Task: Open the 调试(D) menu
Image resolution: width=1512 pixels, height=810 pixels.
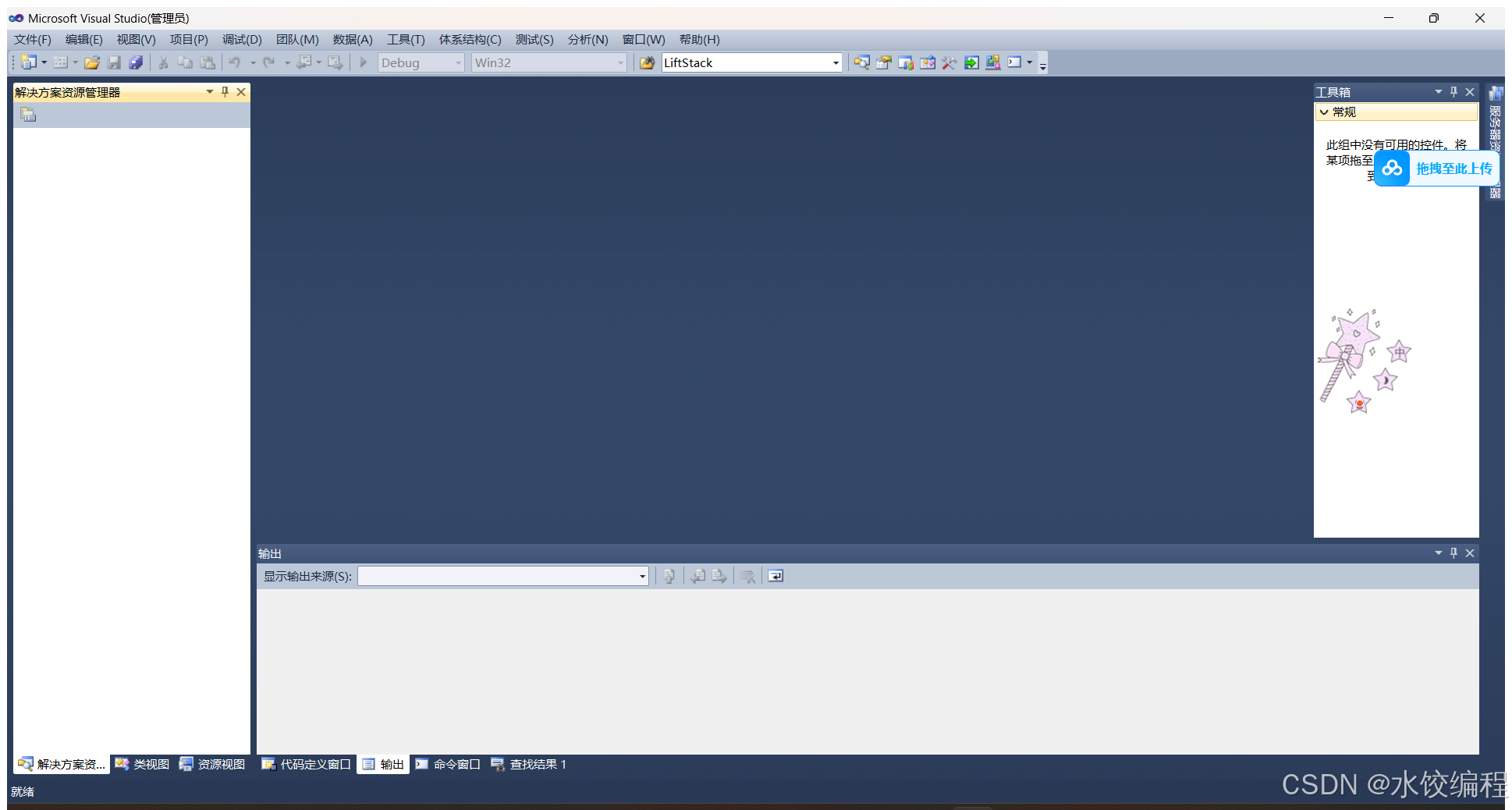Action: click(x=242, y=40)
